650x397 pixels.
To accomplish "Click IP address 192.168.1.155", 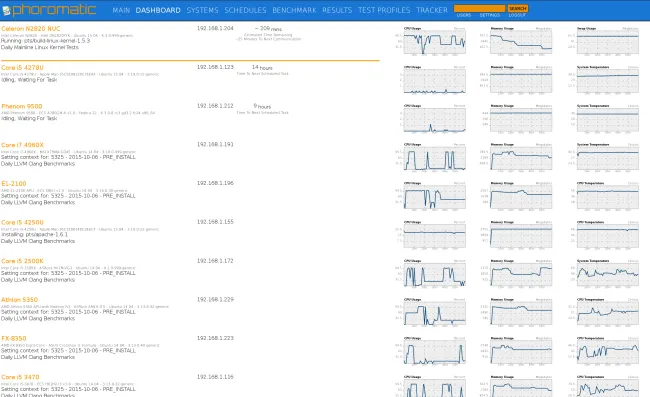I will 215,222.
